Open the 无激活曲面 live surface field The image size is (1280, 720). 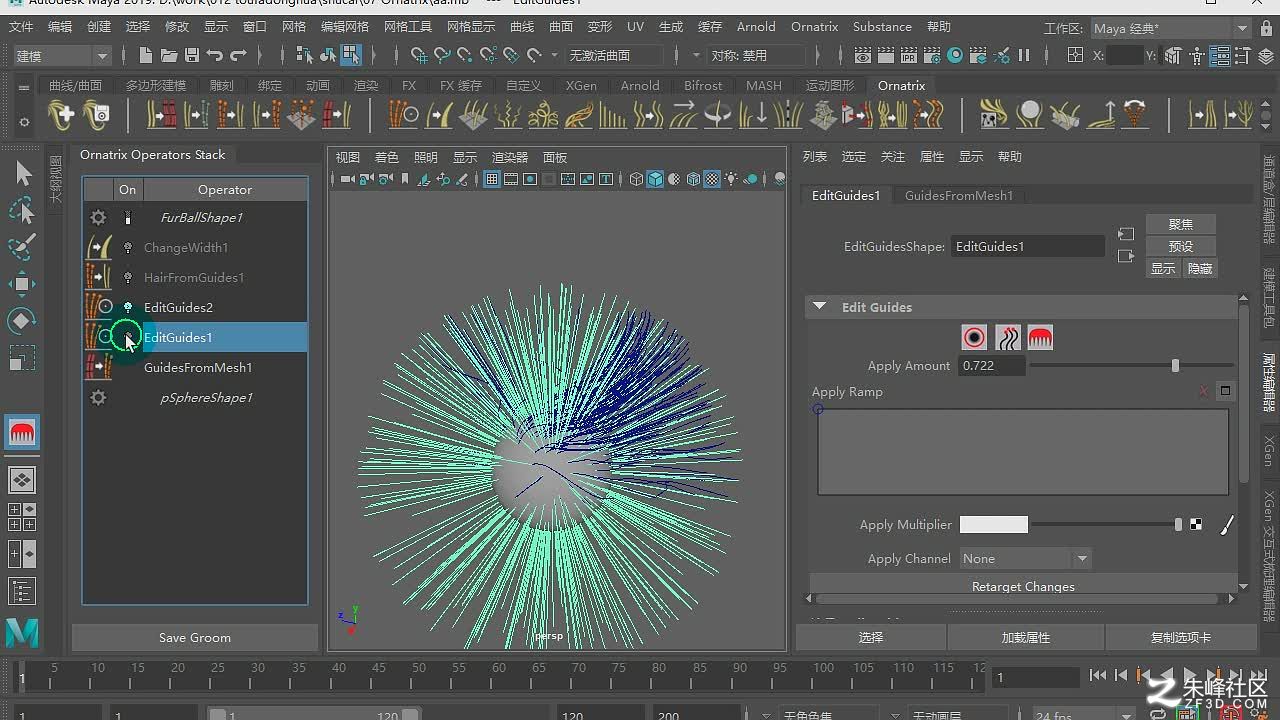tap(615, 56)
